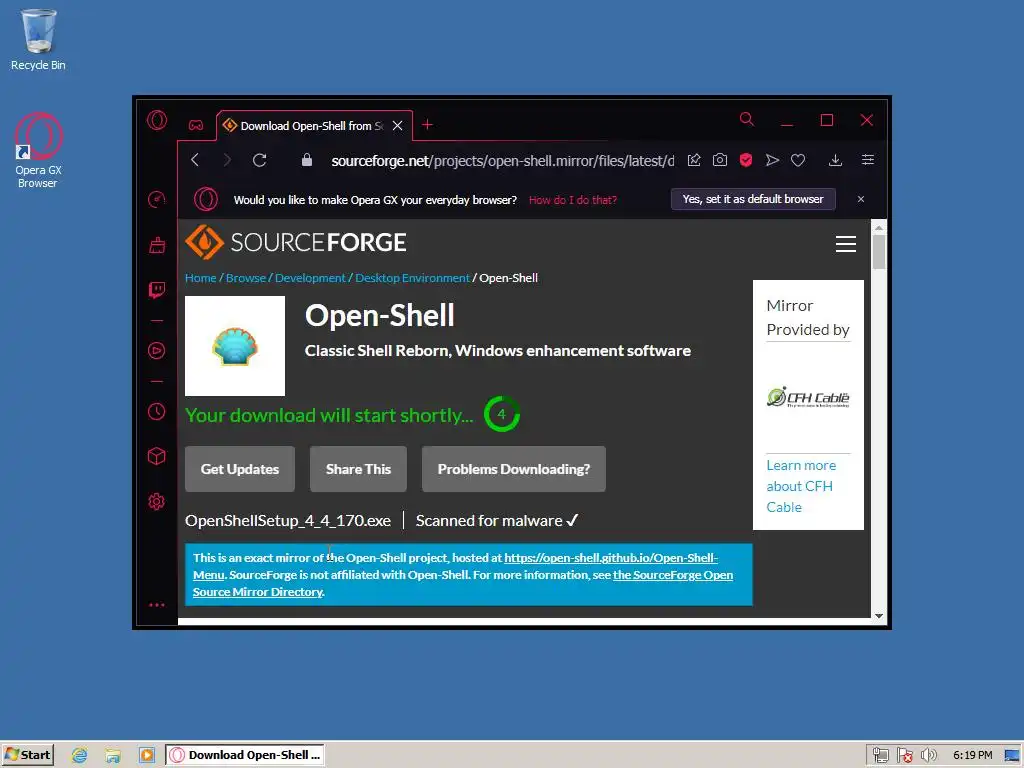Reload the current page

coord(259,160)
